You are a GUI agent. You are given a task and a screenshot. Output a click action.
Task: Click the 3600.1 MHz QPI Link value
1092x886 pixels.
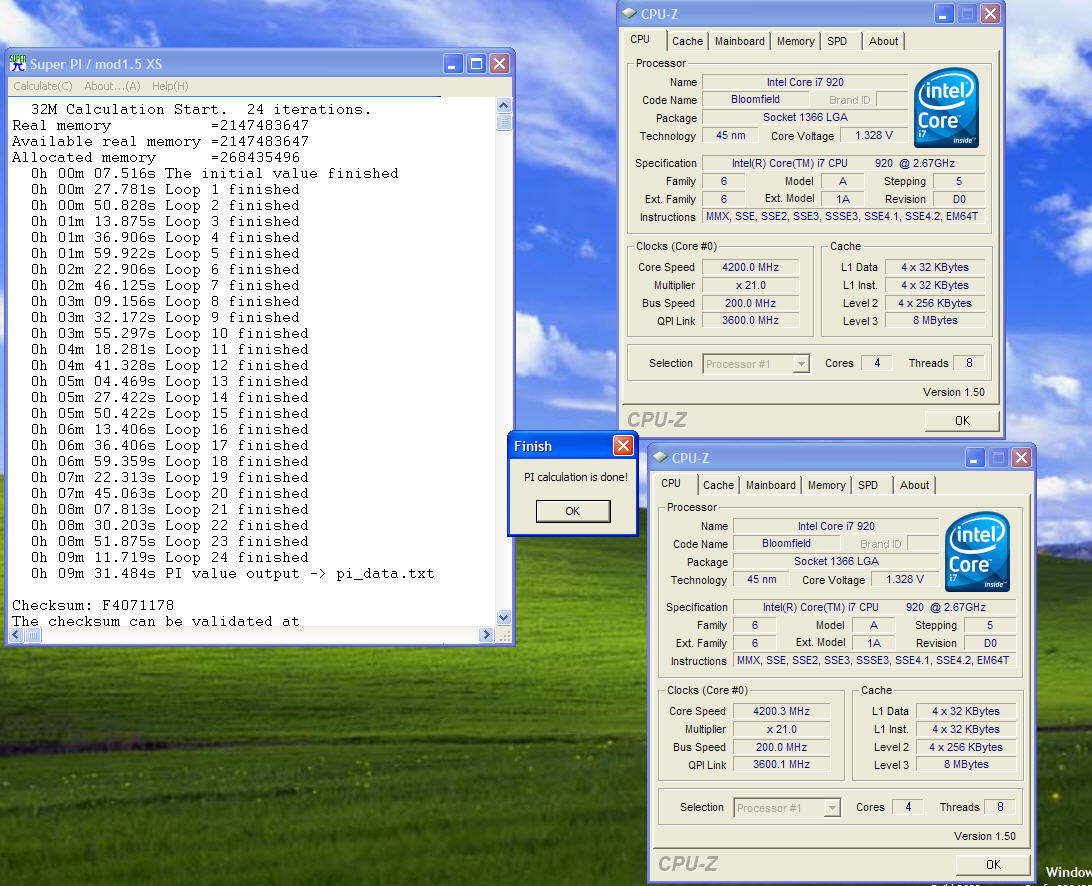click(781, 764)
